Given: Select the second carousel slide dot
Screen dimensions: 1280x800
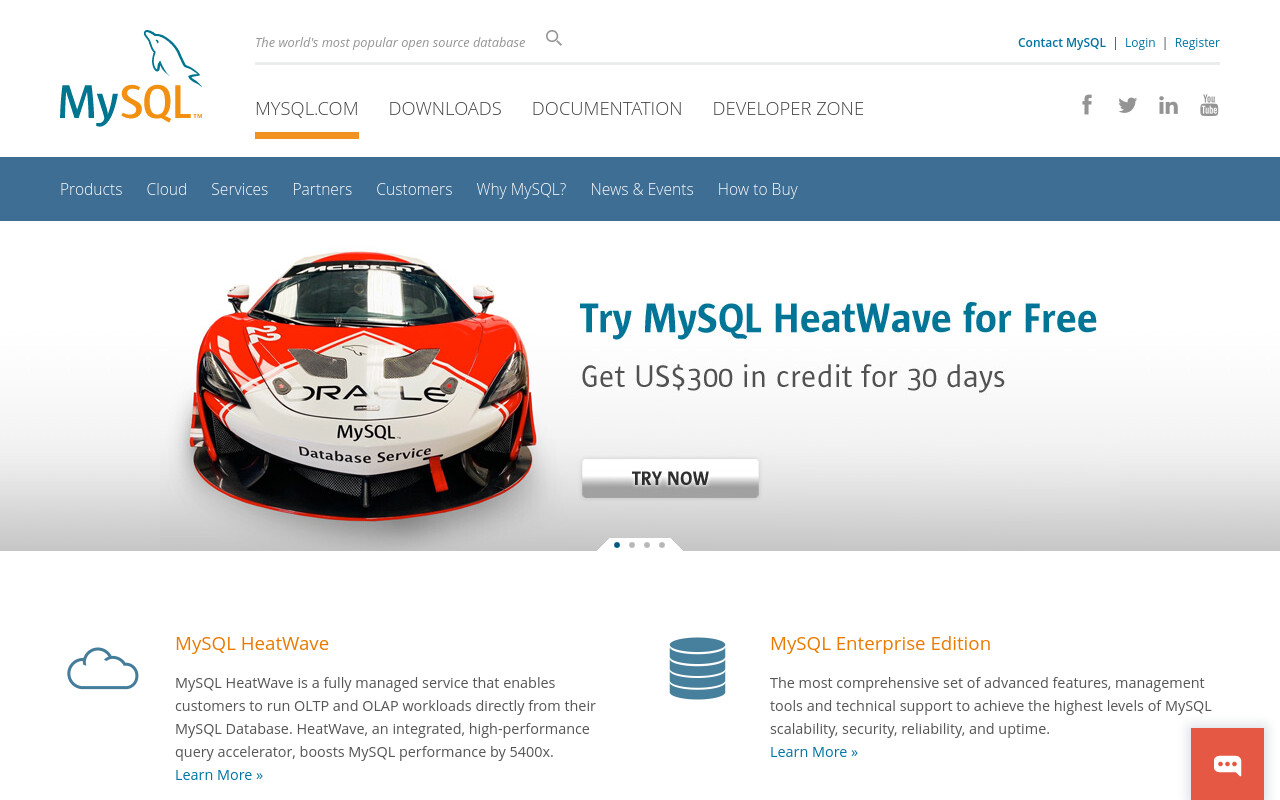Looking at the screenshot, I should 632,545.
